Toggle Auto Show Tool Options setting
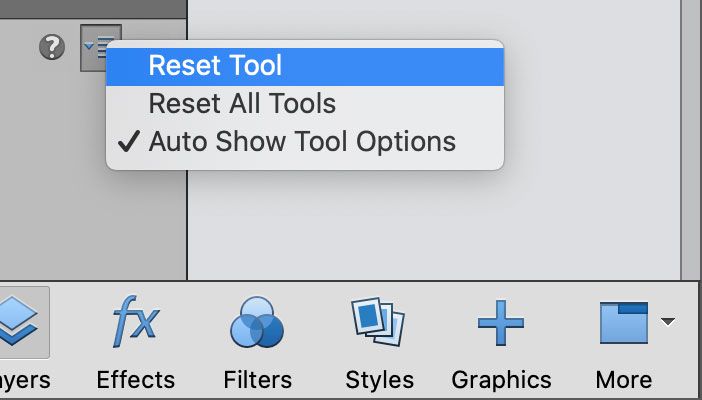The image size is (702, 400). click(302, 141)
